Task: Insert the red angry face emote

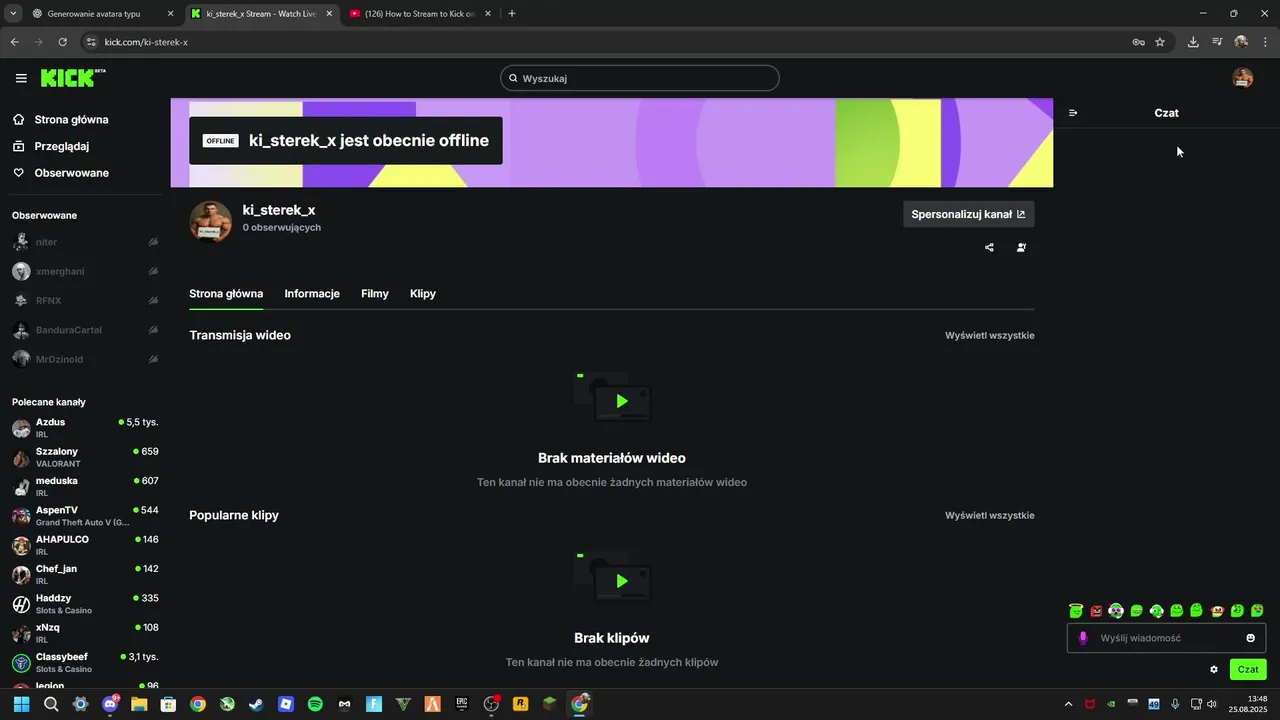Action: (1096, 610)
